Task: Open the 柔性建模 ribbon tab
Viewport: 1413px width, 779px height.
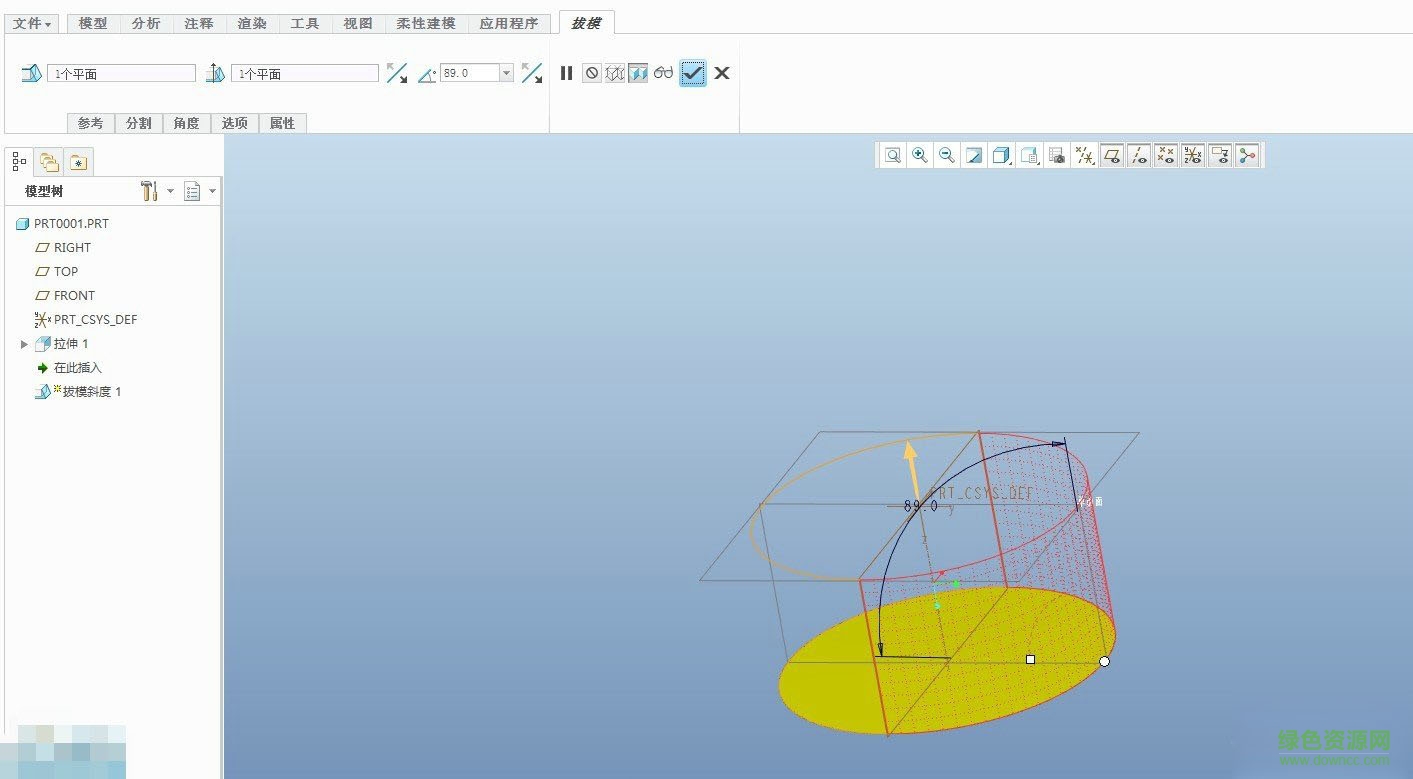Action: coord(425,23)
